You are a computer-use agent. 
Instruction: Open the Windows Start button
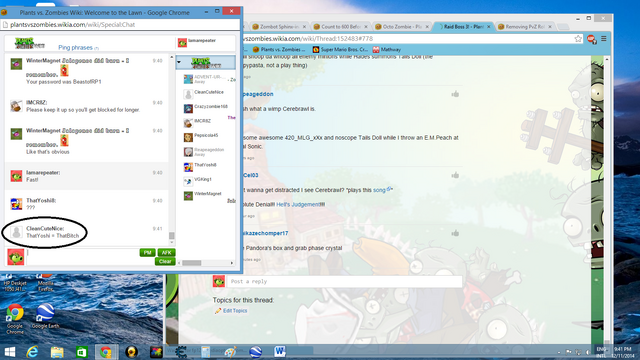[9, 352]
